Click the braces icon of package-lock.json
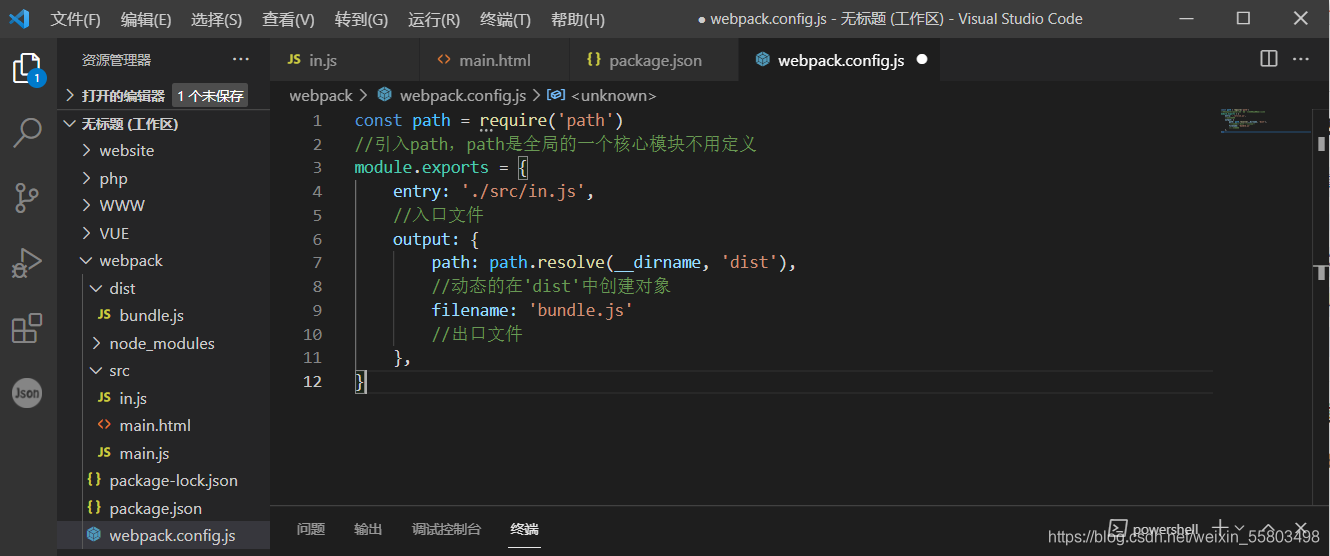Image resolution: width=1330 pixels, height=556 pixels. click(x=94, y=480)
